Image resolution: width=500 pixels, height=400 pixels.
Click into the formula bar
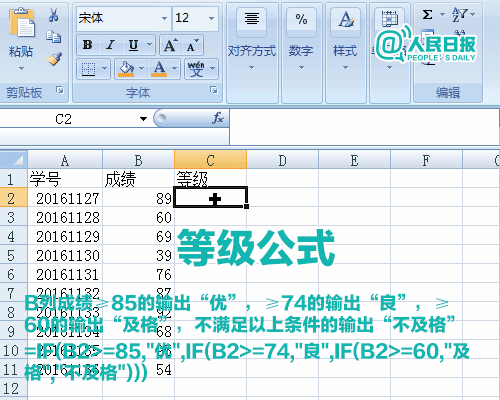(x=364, y=127)
